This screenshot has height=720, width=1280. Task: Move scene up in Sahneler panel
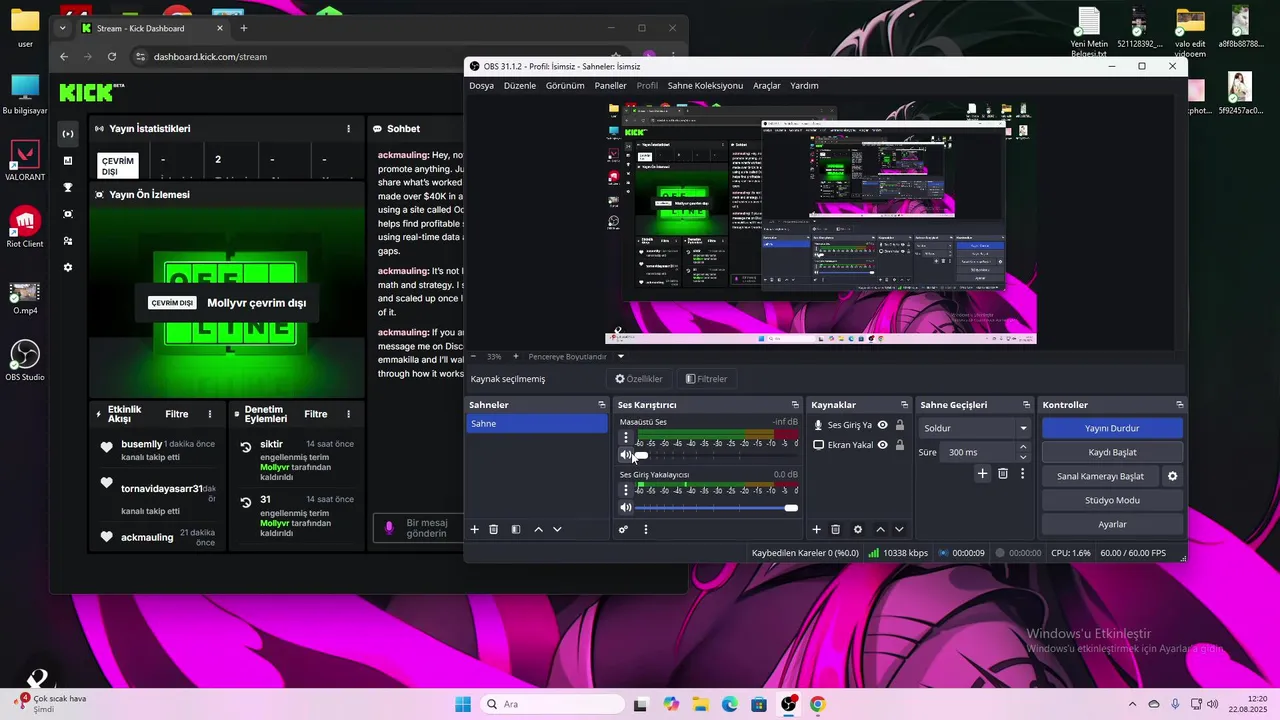click(538, 529)
